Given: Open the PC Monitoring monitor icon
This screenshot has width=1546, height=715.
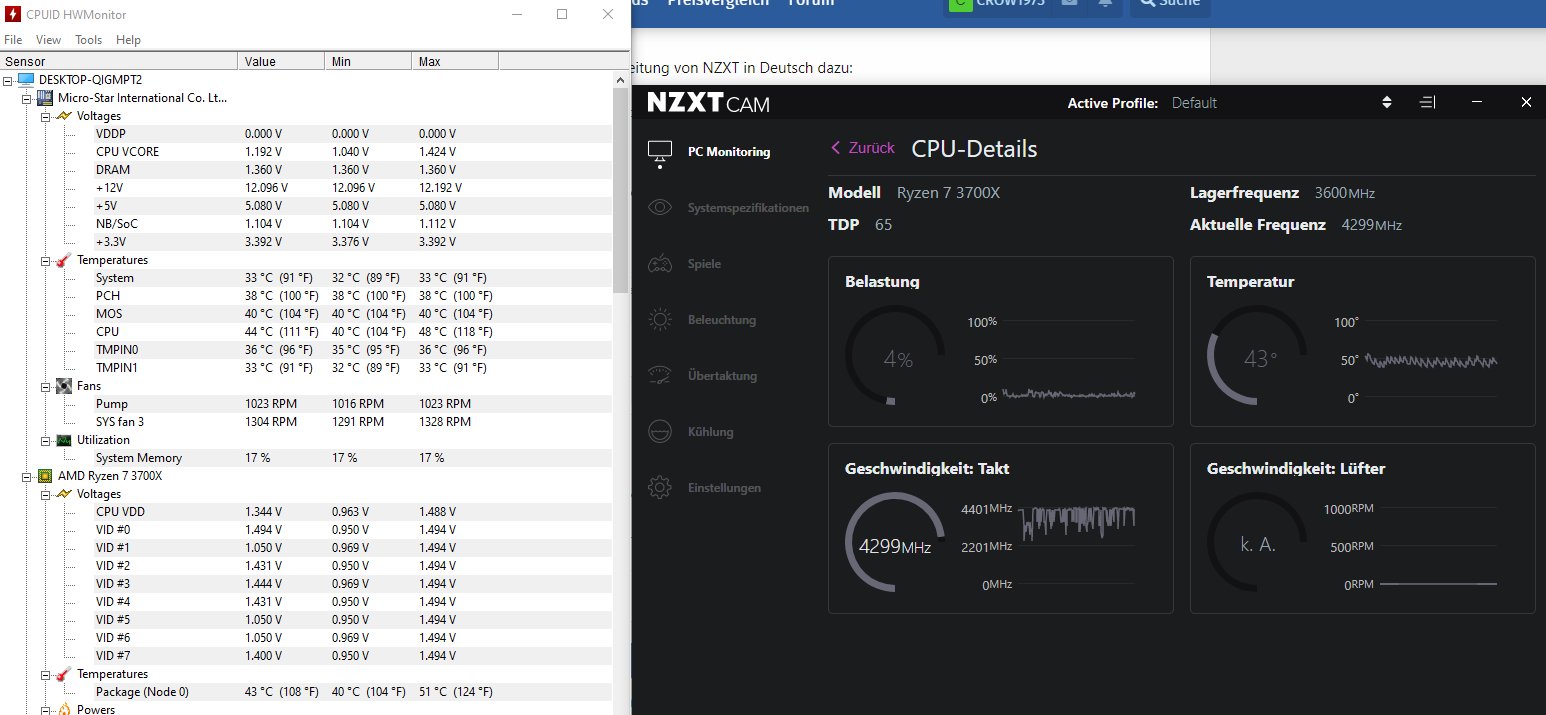Looking at the screenshot, I should tap(660, 152).
